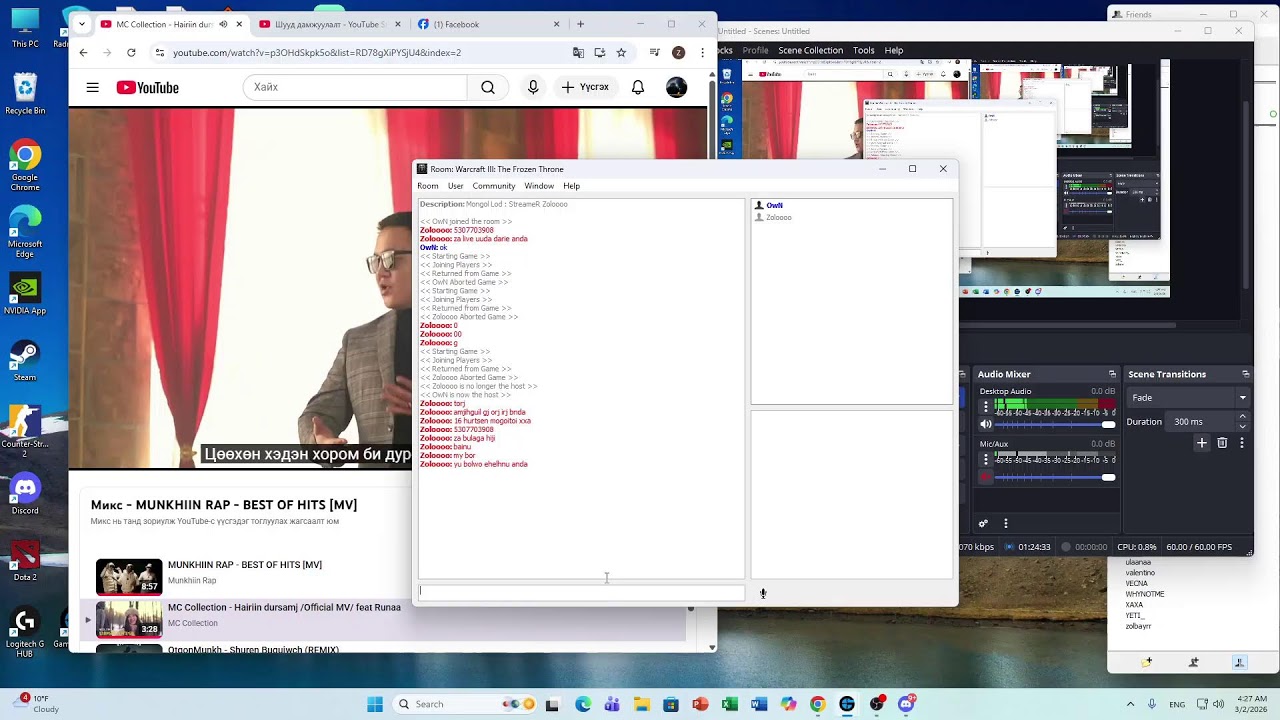Open the OBS Tools menu

[x=864, y=50]
